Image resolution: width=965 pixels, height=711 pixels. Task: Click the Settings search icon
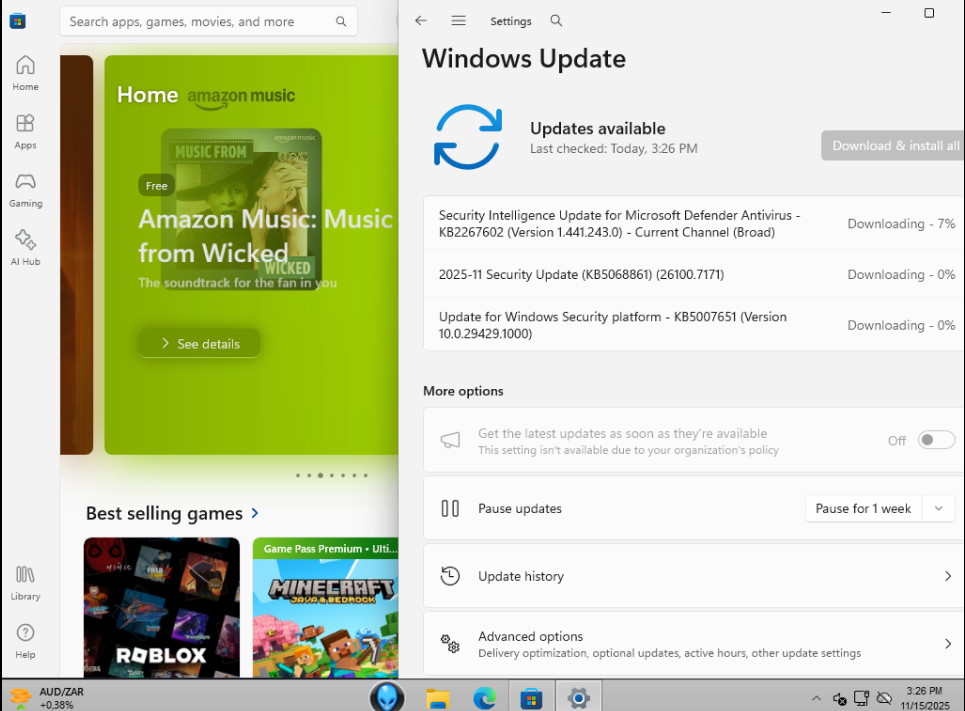pyautogui.click(x=556, y=20)
